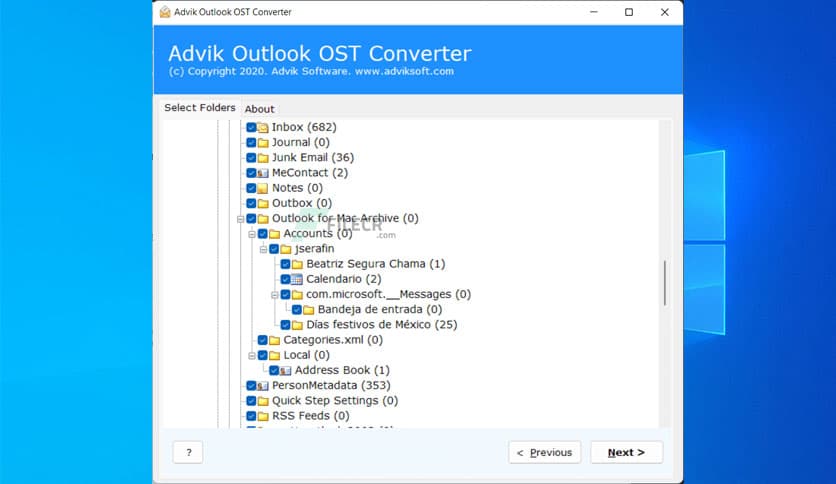836x484 pixels.
Task: Click the Advik app icon in title bar
Action: click(x=165, y=12)
